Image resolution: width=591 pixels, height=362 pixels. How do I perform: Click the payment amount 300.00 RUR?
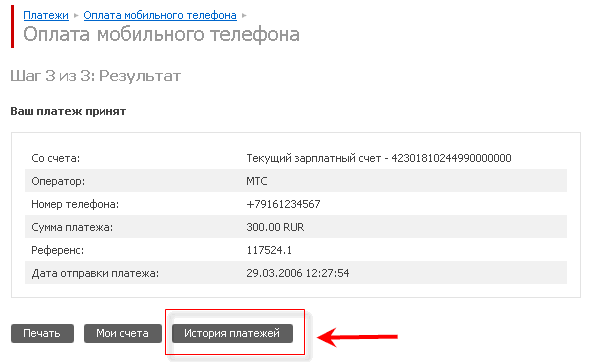[275, 227]
